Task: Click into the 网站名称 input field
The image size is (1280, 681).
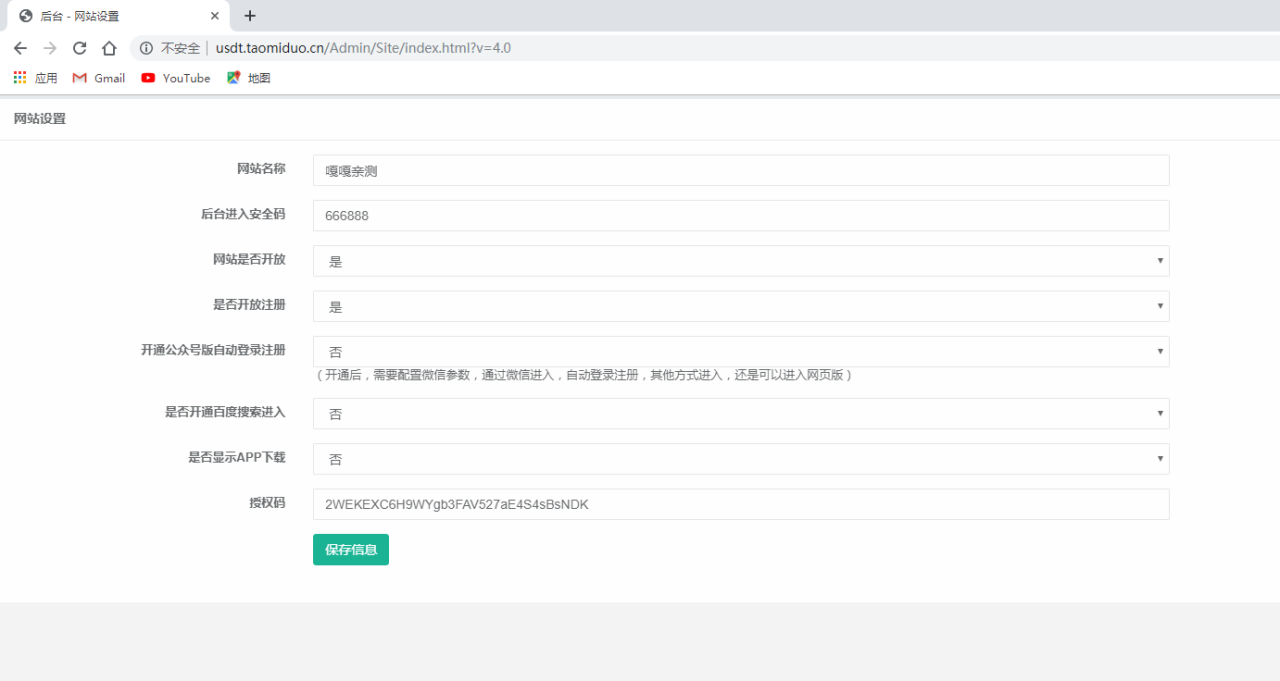Action: (x=740, y=170)
